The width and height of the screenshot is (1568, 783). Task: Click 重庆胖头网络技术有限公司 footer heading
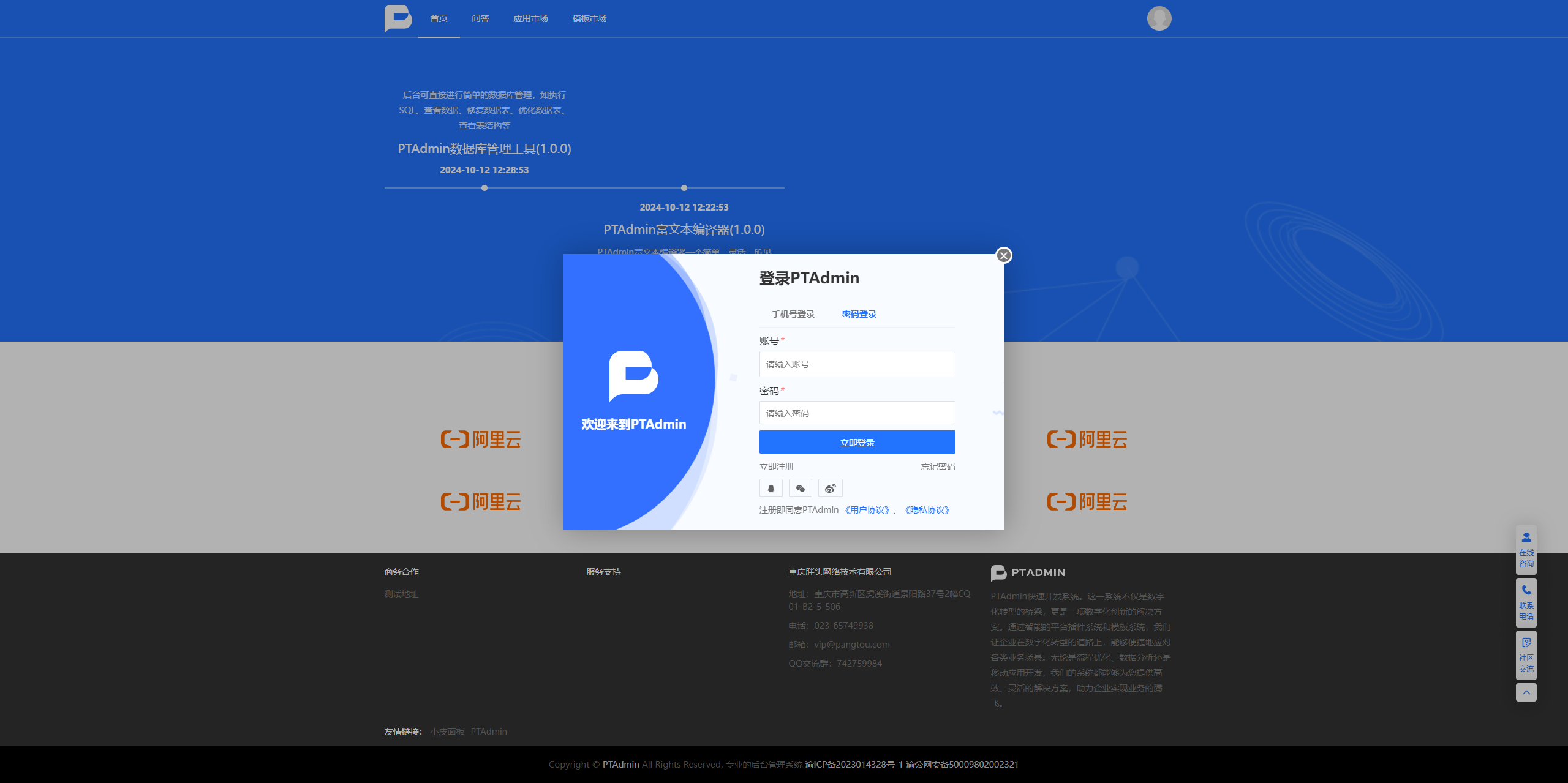pyautogui.click(x=840, y=572)
